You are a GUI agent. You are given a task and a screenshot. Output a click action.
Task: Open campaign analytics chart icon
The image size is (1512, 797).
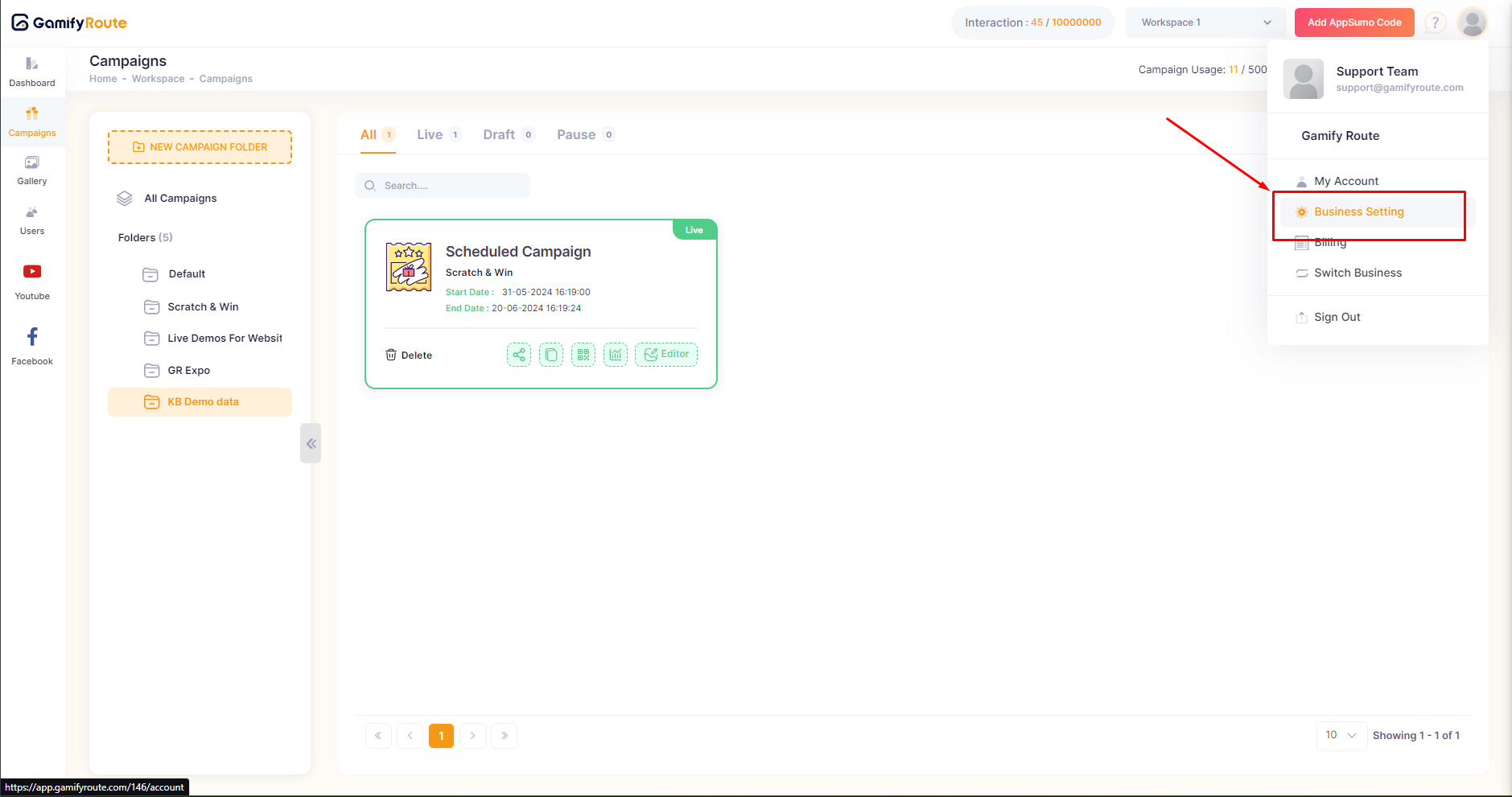tap(616, 355)
